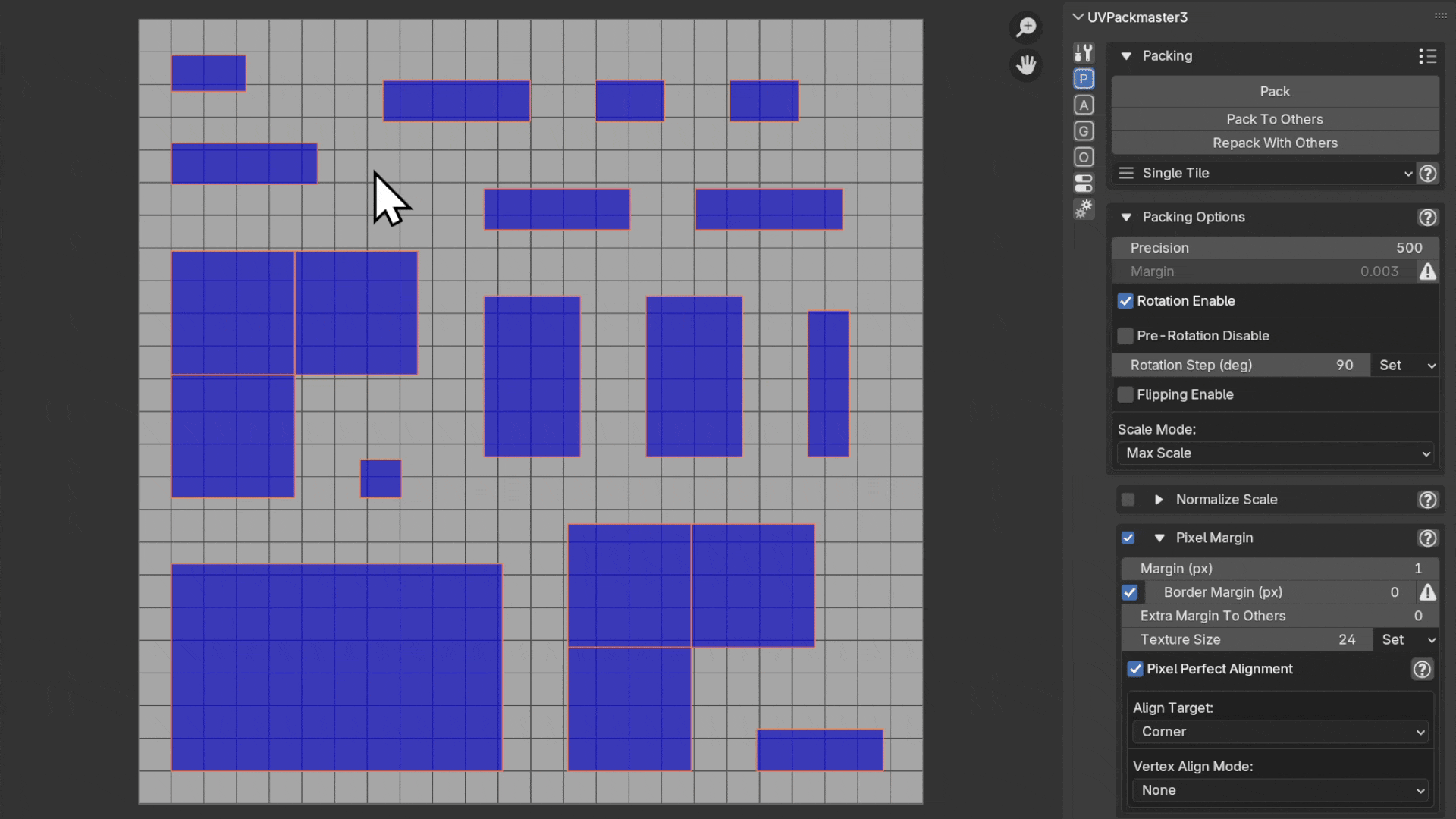The image size is (1456, 819).
Task: Open the Align Target dropdown set to Corner
Action: pos(1279,732)
